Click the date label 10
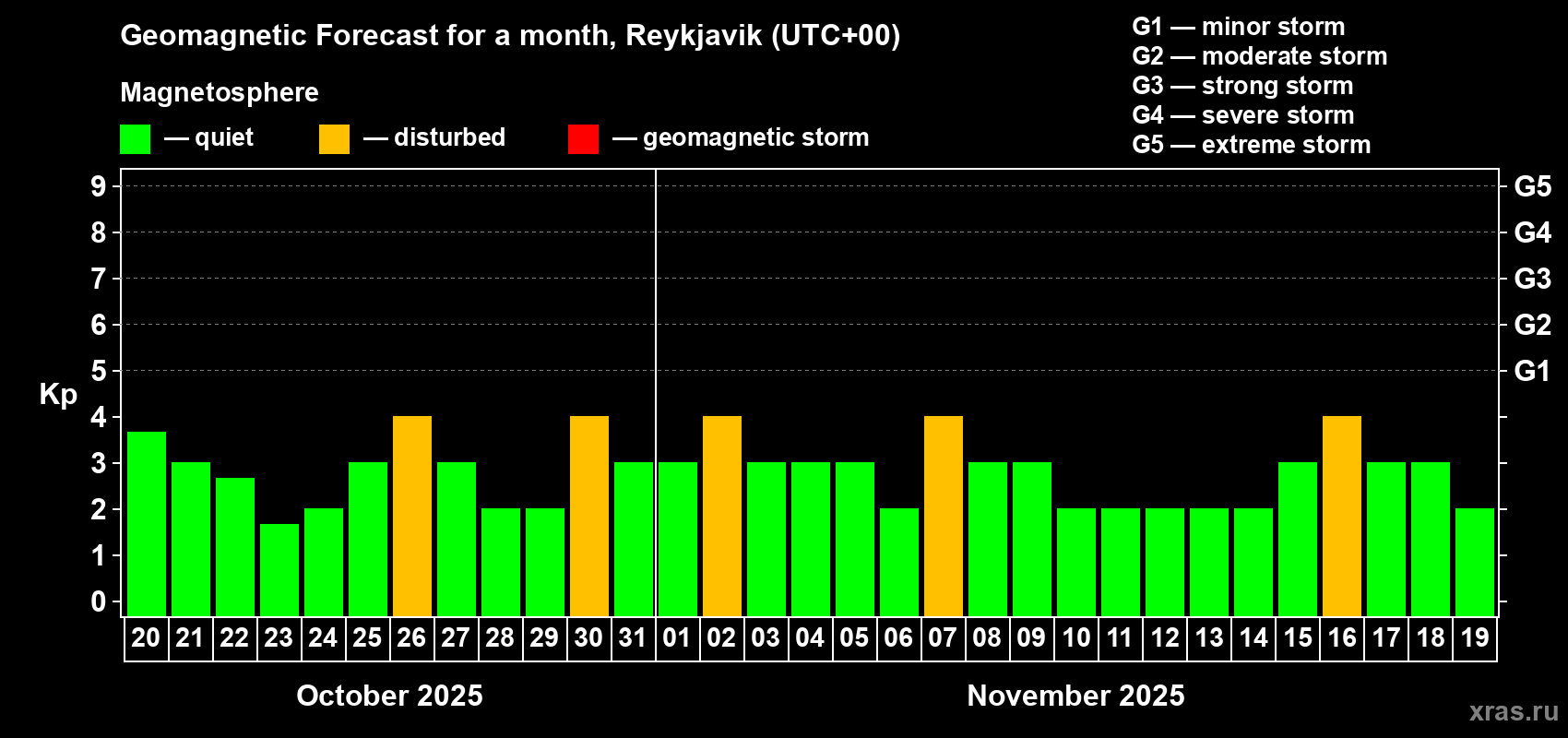 (x=1076, y=637)
